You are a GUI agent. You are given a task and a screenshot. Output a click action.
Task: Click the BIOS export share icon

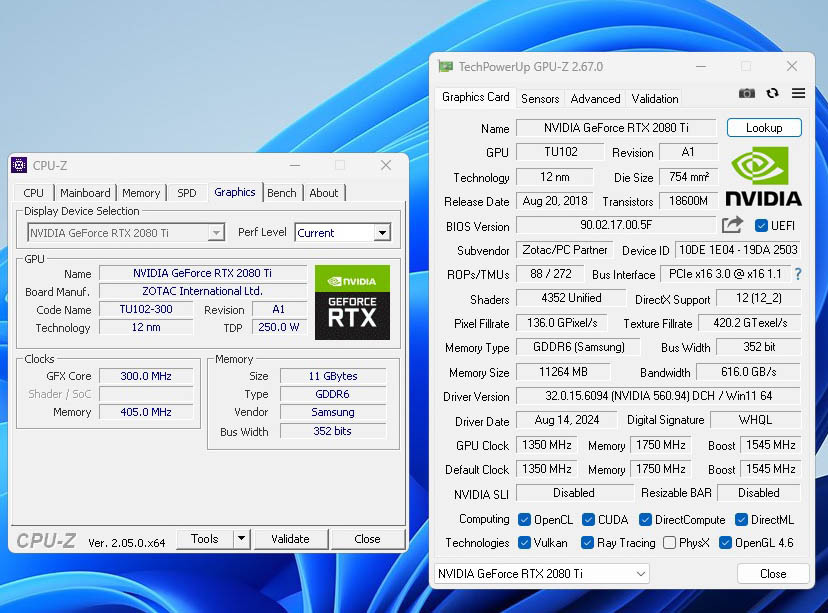tap(733, 225)
